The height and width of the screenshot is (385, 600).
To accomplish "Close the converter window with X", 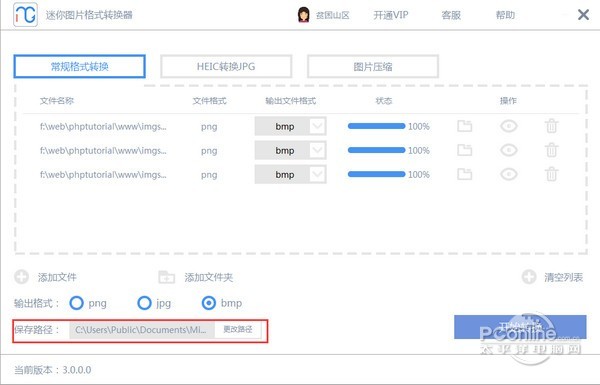I will click(583, 15).
